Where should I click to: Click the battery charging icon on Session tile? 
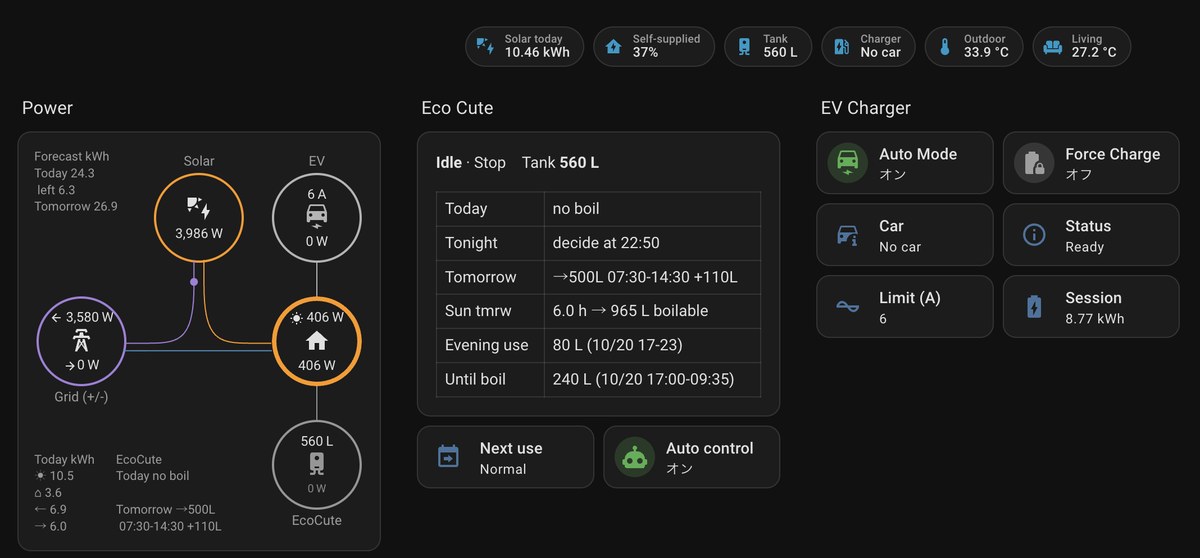(1034, 307)
